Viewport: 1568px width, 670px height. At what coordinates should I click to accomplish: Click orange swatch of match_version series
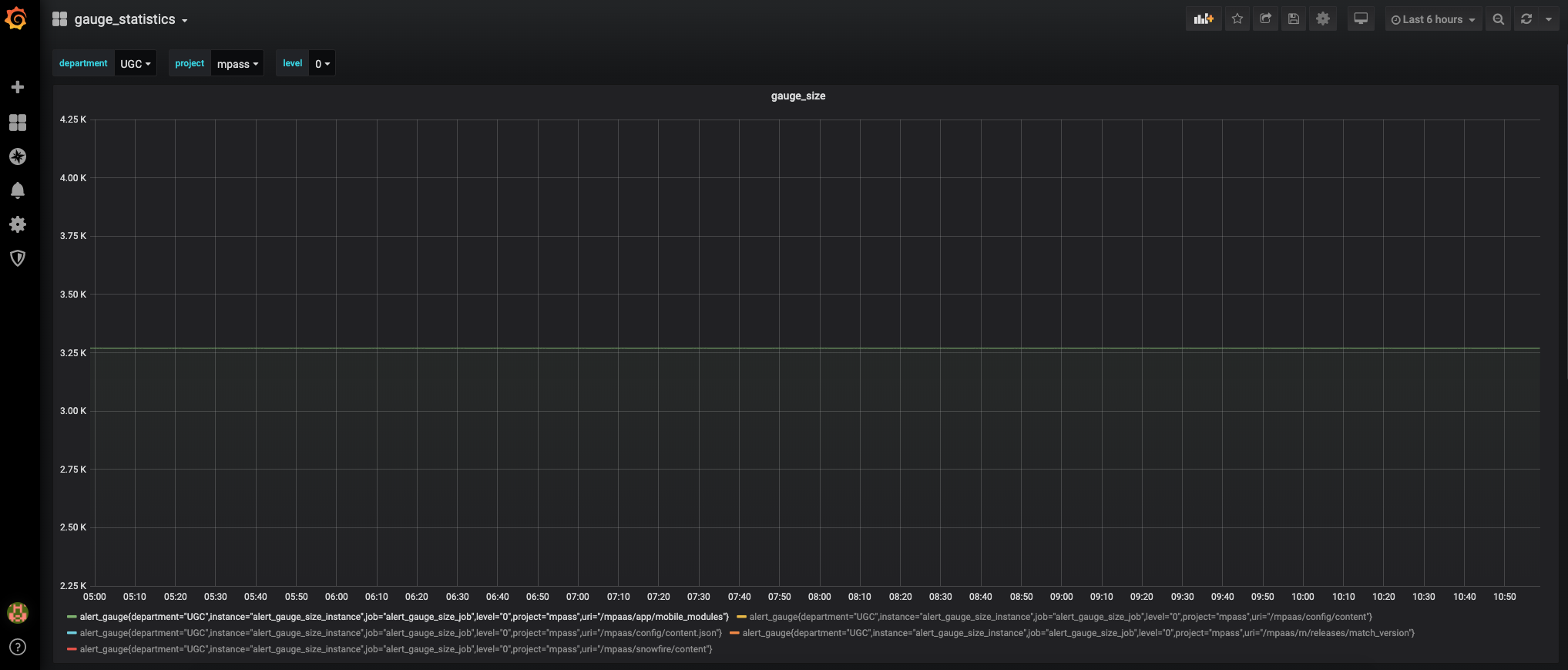pos(734,633)
